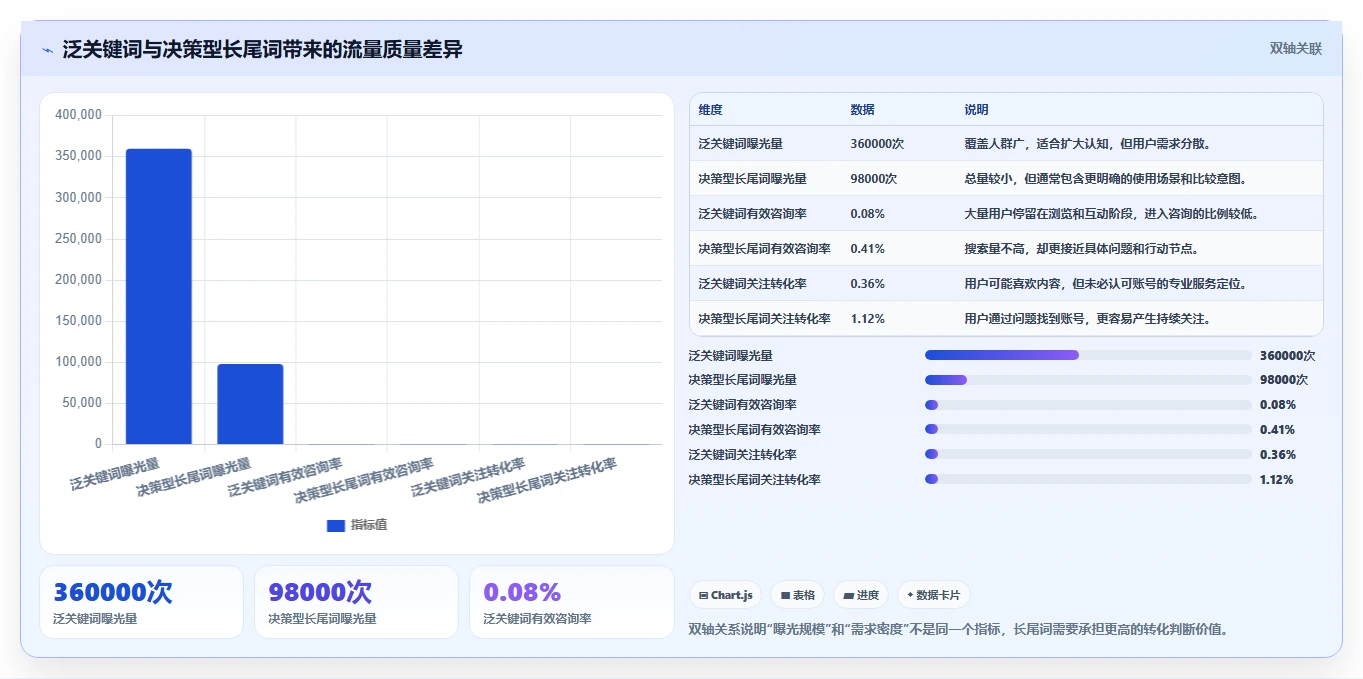Click the 100,000 y-axis label
Image resolution: width=1363 pixels, height=679 pixels.
pos(78,362)
